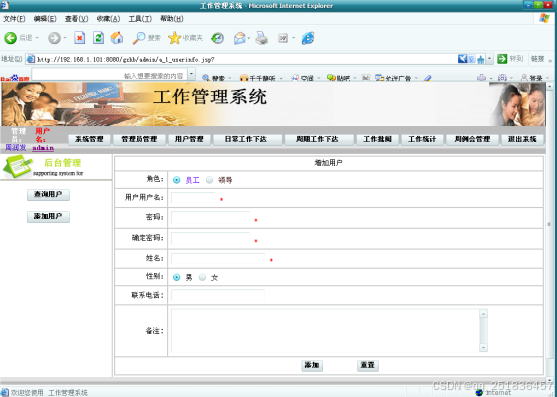Open the 编辑(E) menu
This screenshot has width=557, height=397.
coord(45,18)
